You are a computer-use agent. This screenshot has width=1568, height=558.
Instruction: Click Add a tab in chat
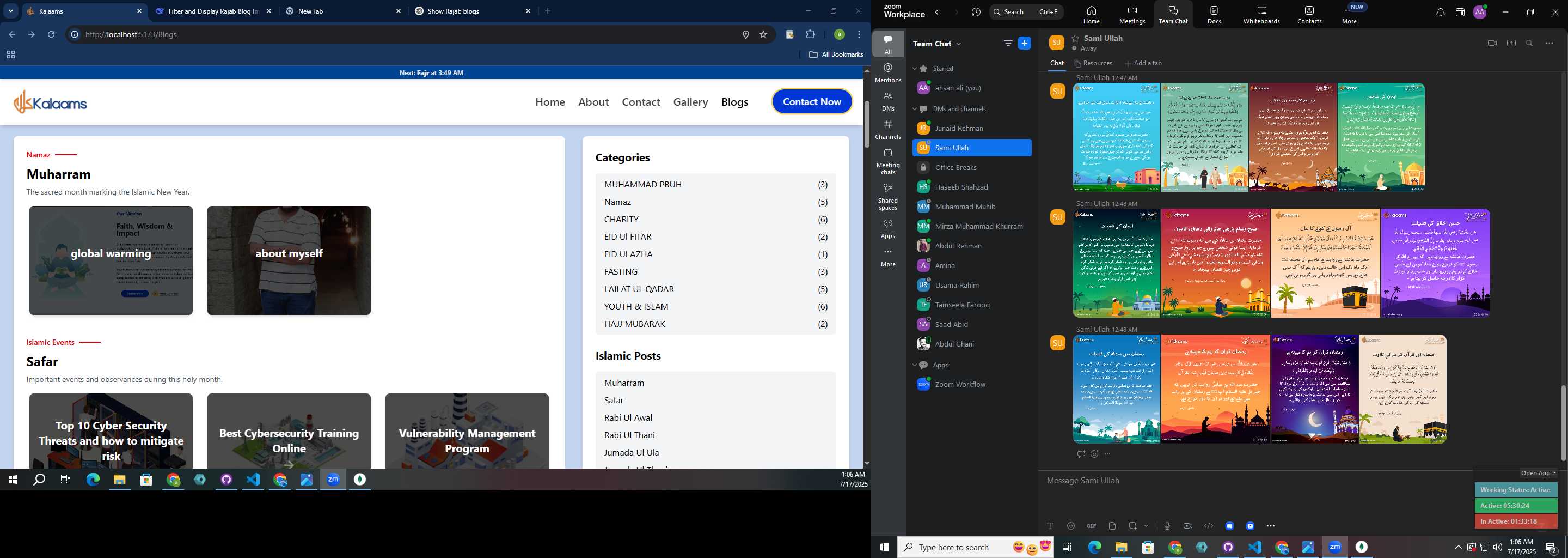pos(1143,63)
